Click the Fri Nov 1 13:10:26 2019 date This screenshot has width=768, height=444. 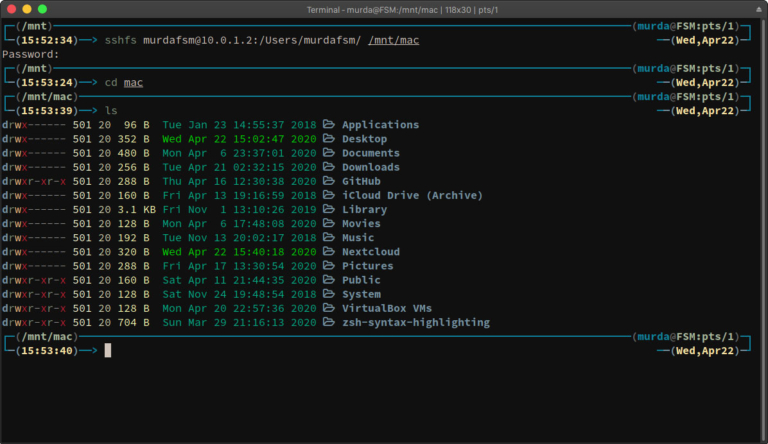240,209
